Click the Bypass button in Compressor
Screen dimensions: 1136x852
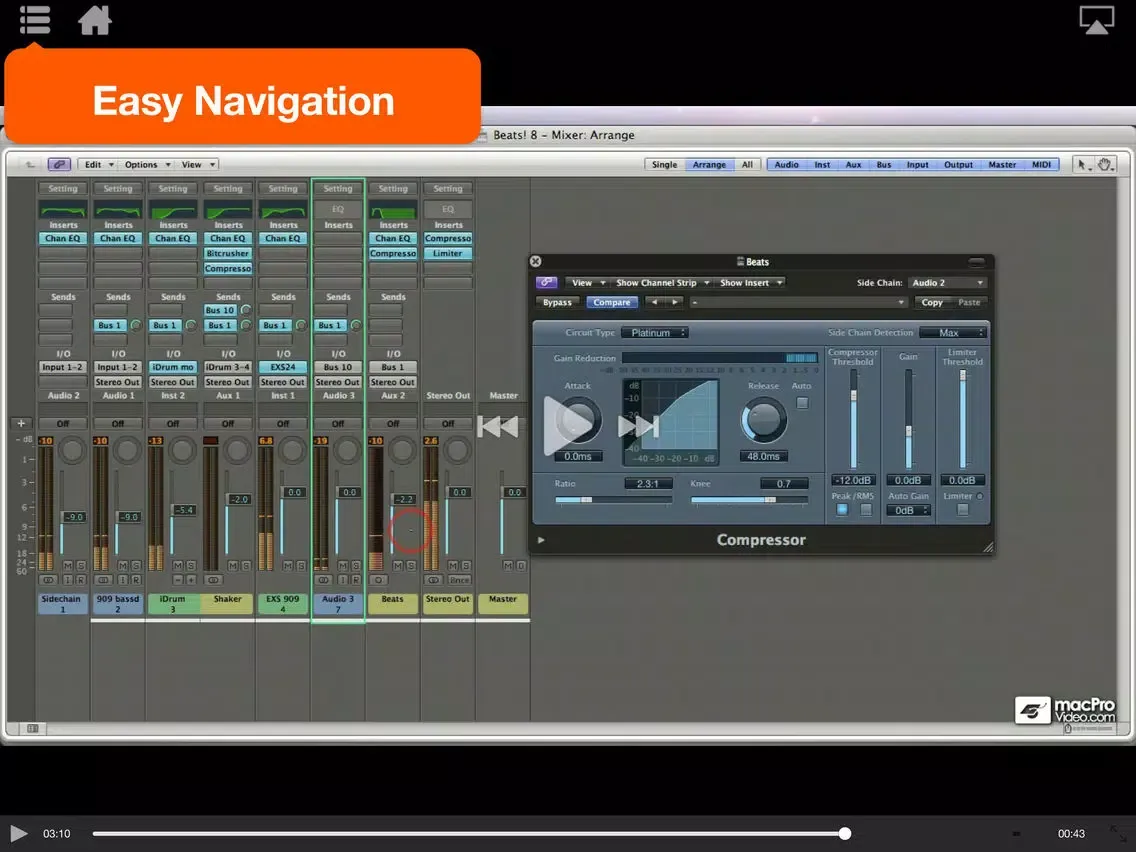(557, 303)
